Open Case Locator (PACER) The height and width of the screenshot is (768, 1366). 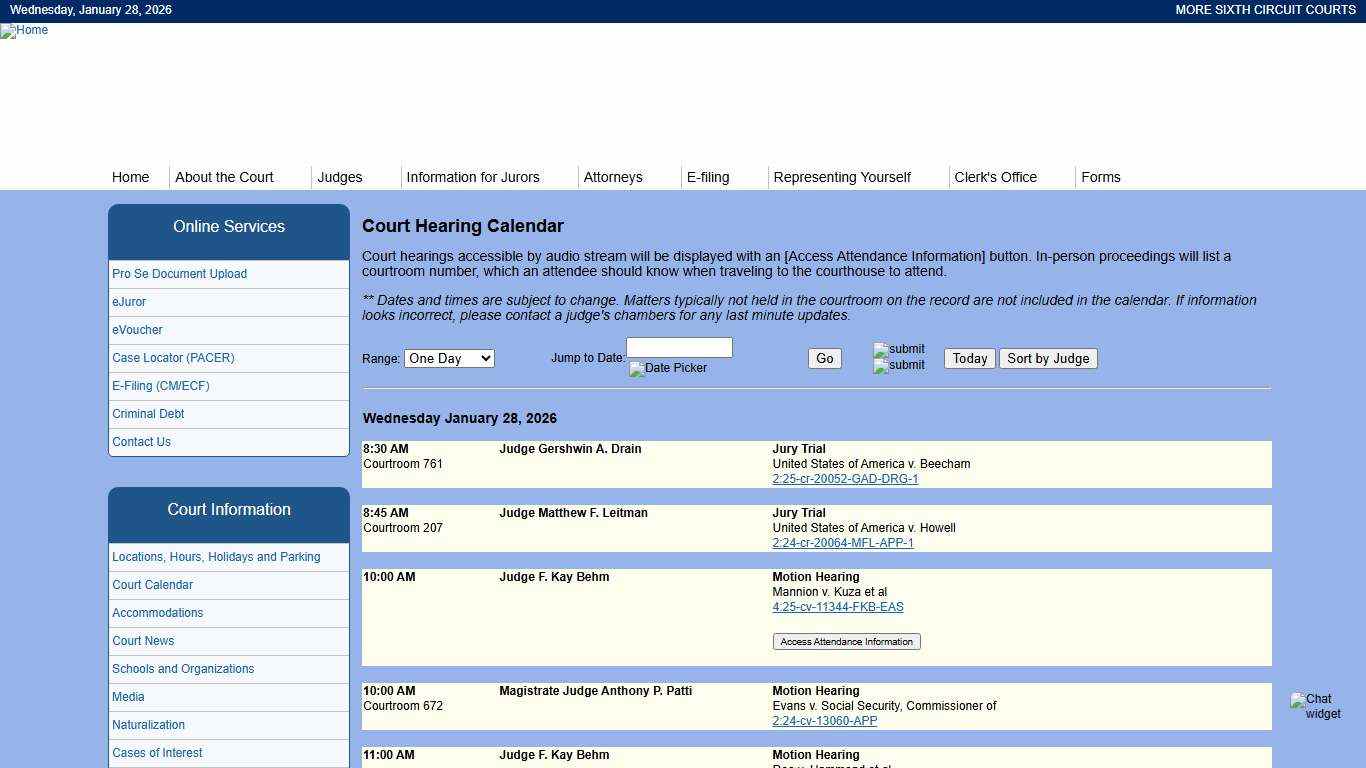click(x=173, y=357)
